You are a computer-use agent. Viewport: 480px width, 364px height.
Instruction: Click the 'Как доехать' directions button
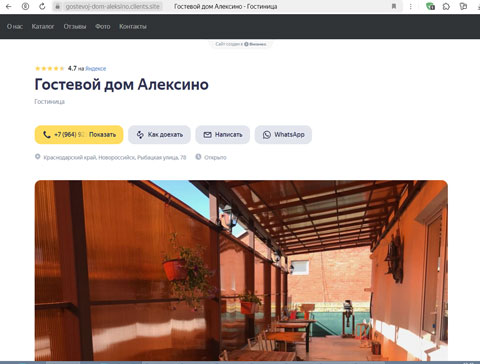point(159,135)
